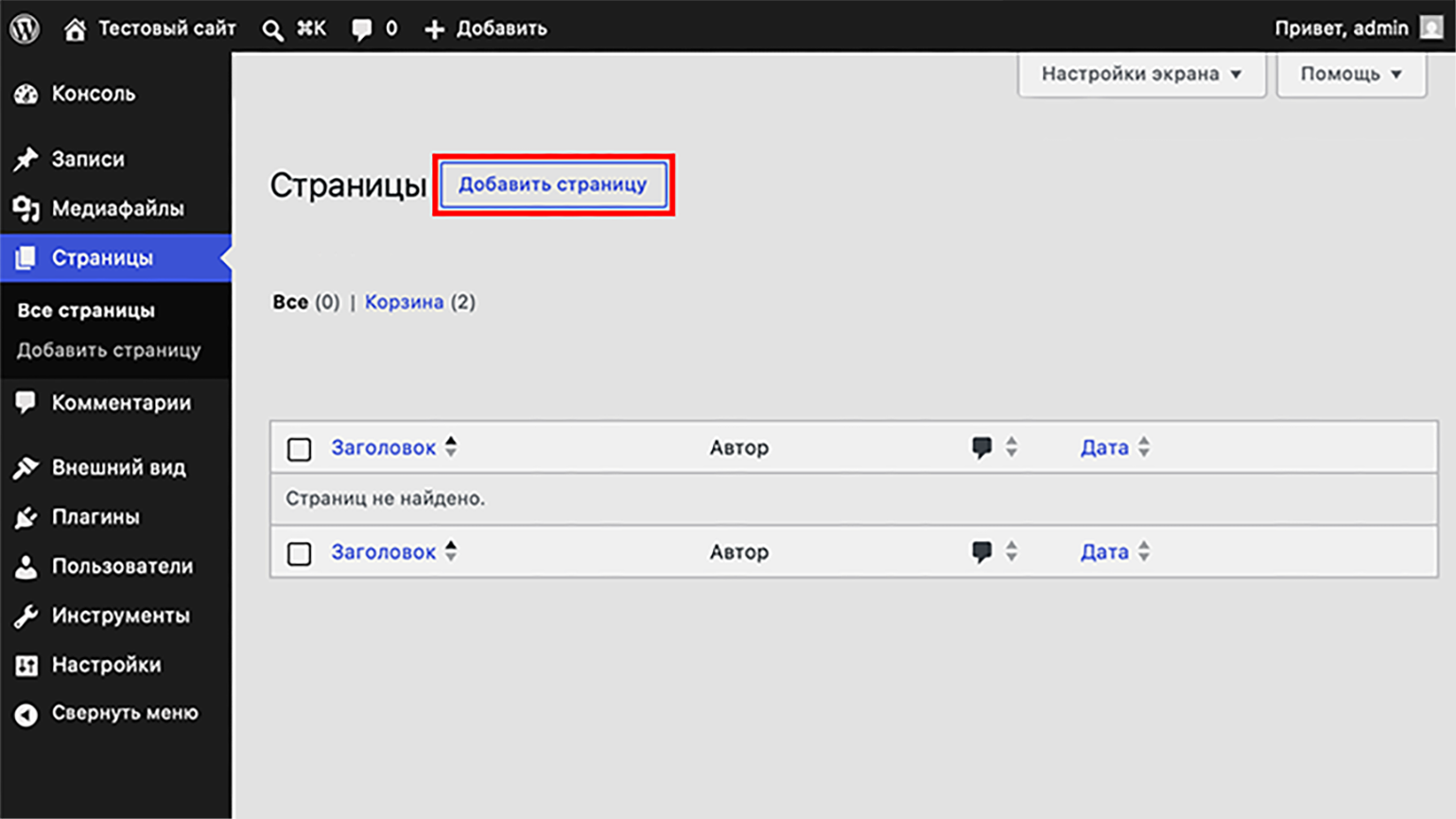This screenshot has height=819, width=1456.
Task: Click the collapse menu arrow icon
Action: (x=26, y=714)
